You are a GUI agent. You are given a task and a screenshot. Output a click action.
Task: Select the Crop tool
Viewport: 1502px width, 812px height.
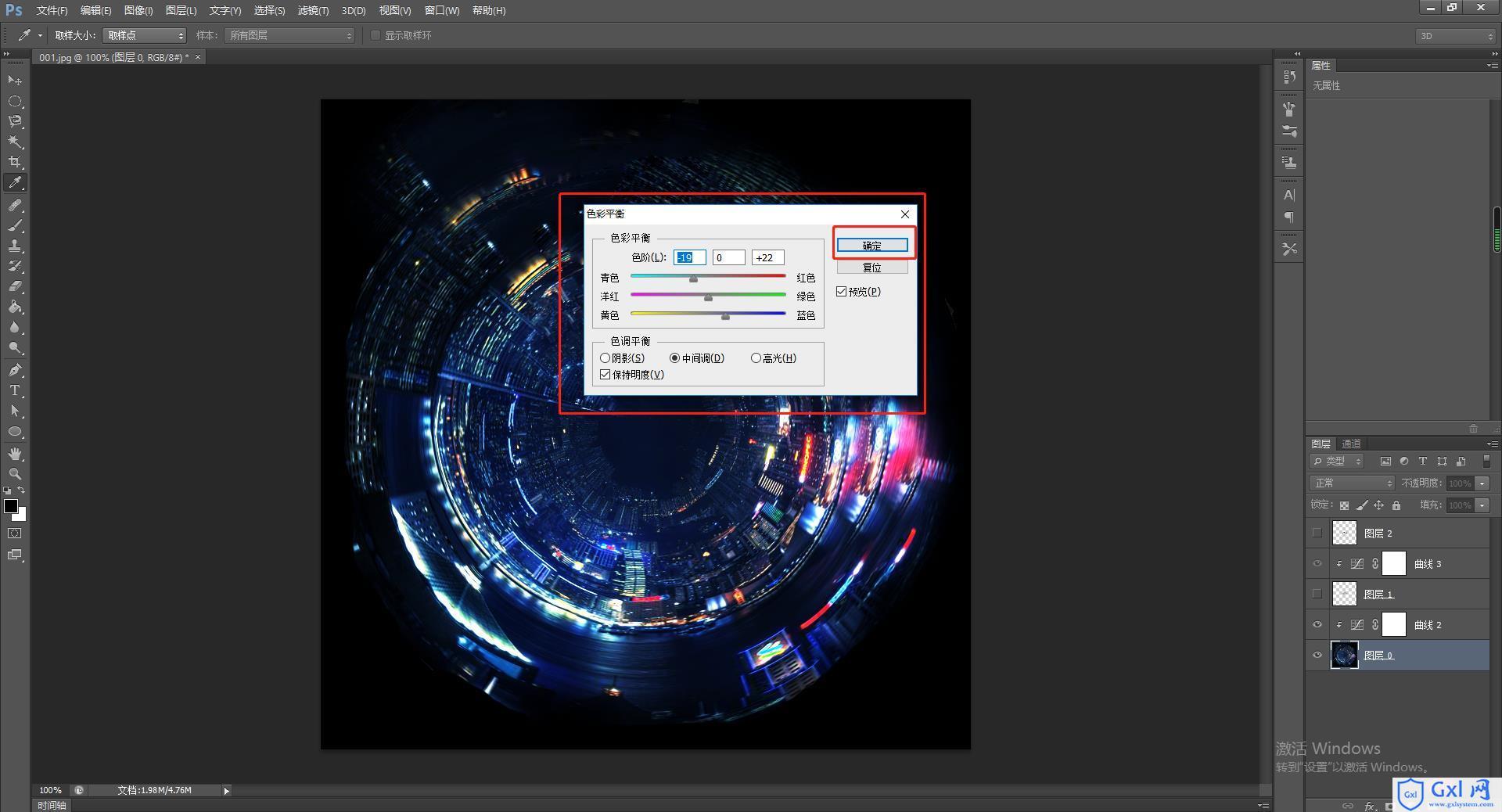pyautogui.click(x=15, y=162)
